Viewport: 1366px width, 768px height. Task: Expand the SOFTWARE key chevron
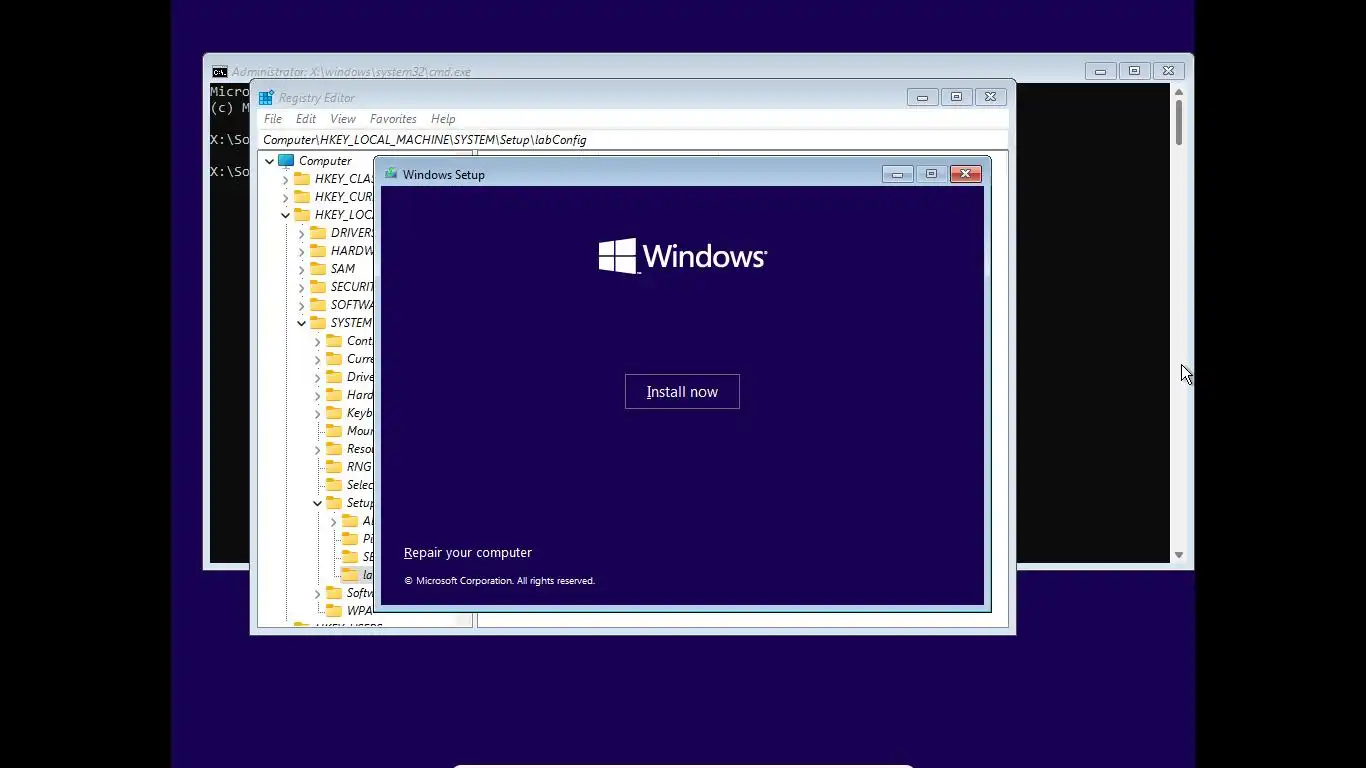coord(301,305)
